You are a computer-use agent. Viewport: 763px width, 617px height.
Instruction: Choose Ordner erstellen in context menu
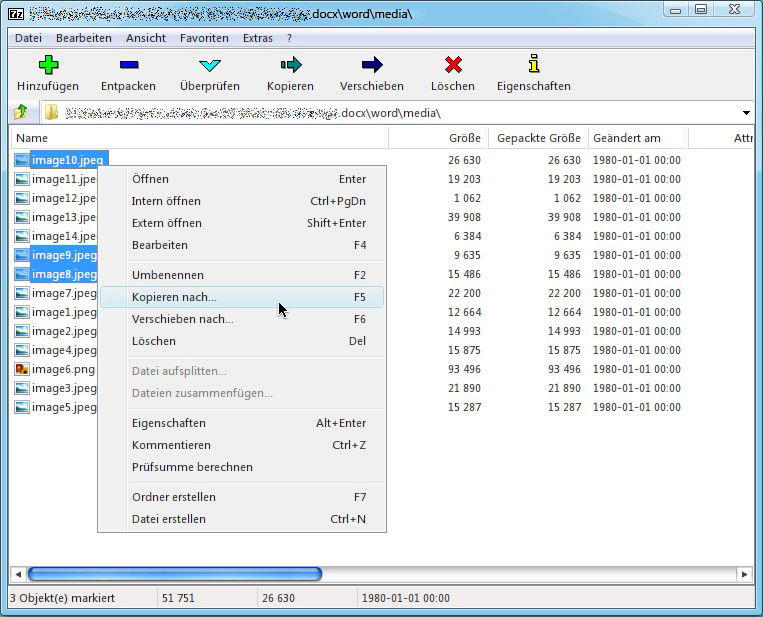242,497
